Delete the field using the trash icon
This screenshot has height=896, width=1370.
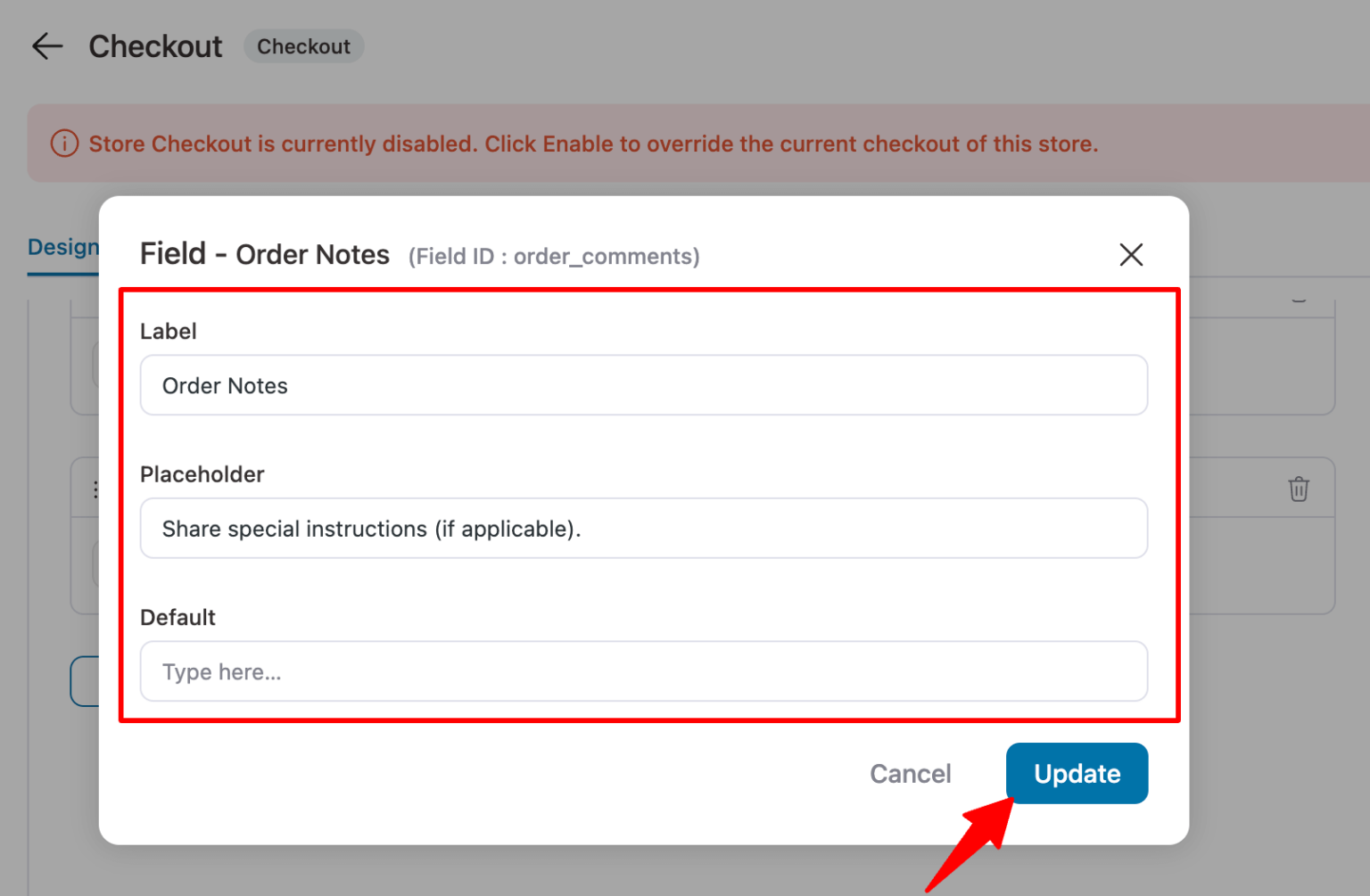point(1299,489)
